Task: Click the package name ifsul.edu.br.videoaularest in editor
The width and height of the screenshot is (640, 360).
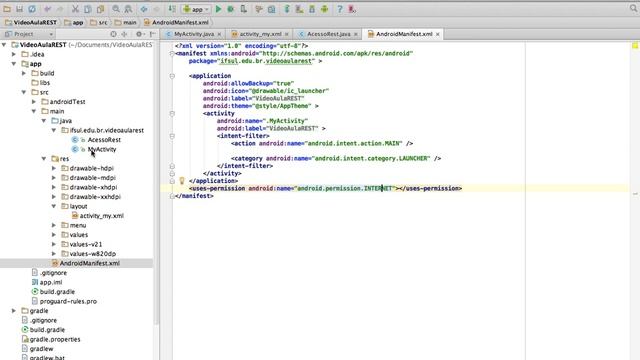Action: pos(266,61)
